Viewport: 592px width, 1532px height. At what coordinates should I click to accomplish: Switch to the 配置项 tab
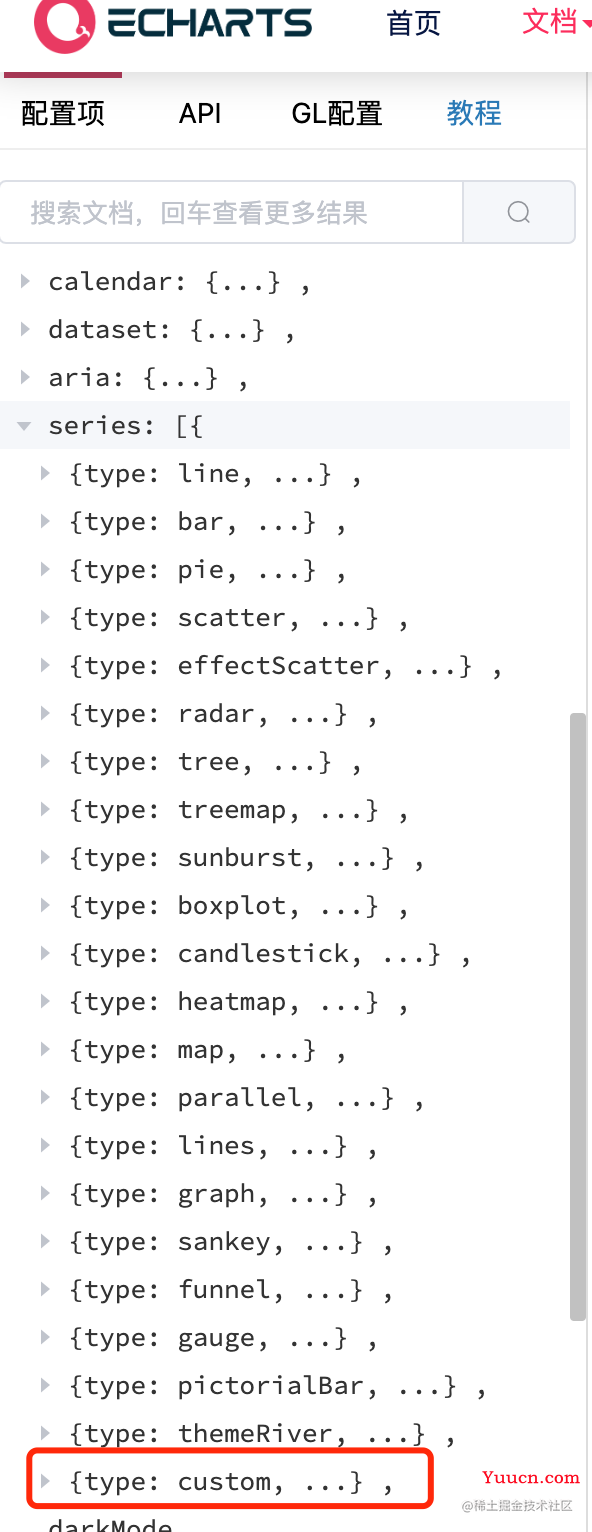tap(63, 114)
